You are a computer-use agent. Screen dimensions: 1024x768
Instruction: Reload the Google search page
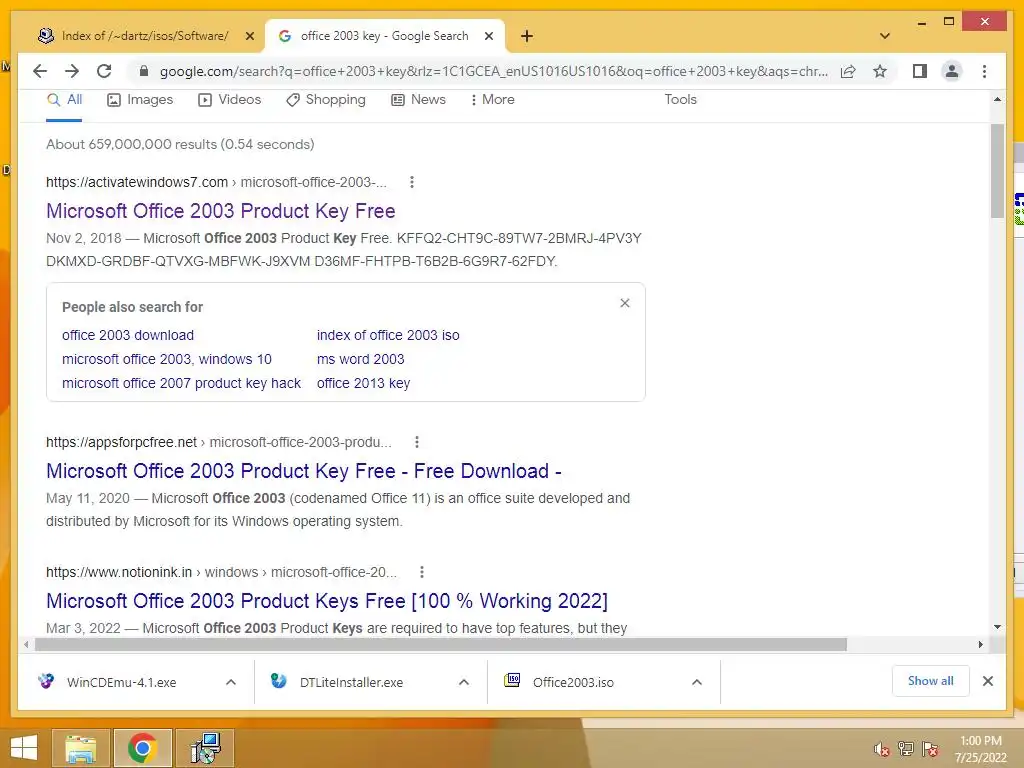(104, 71)
